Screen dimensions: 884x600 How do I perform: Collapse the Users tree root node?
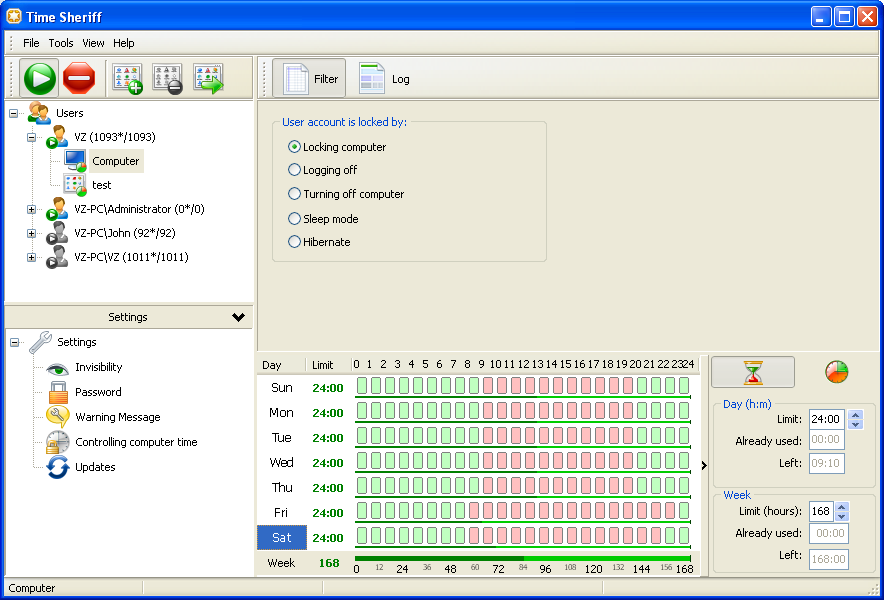point(14,113)
